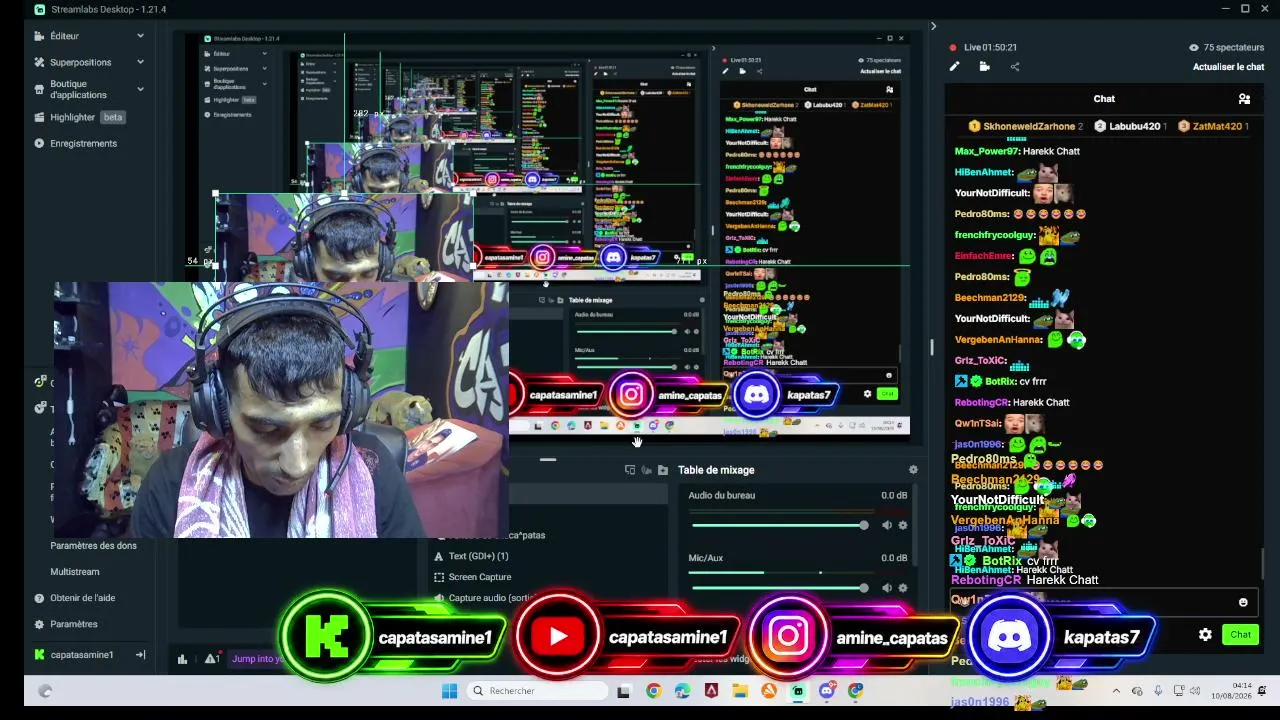The image size is (1280, 720).
Task: Click the Boutique d'applications icon
Action: click(39, 89)
